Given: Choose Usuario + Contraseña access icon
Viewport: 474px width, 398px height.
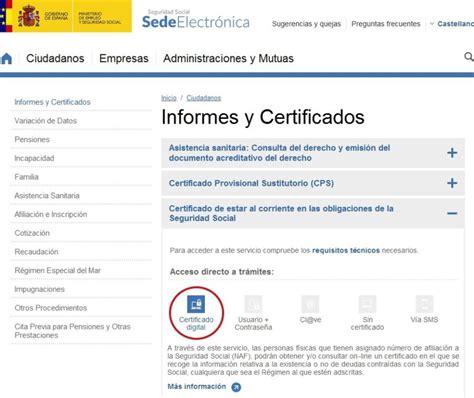Looking at the screenshot, I should [253, 304].
